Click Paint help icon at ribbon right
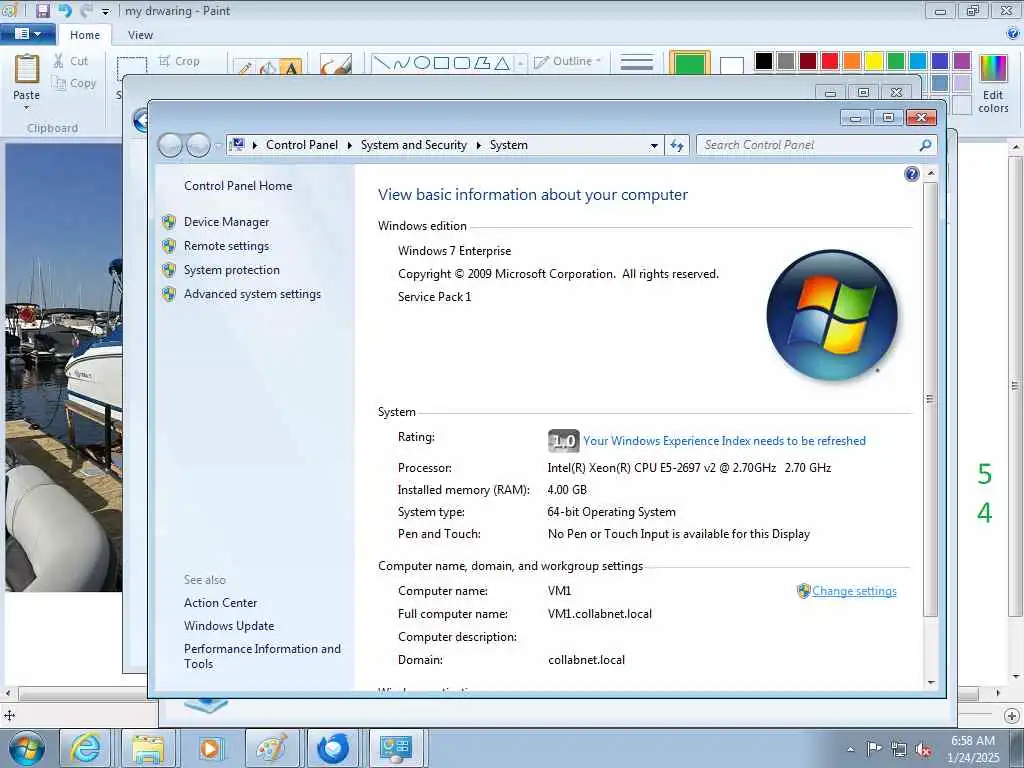The height and width of the screenshot is (768, 1024). coord(1013,34)
